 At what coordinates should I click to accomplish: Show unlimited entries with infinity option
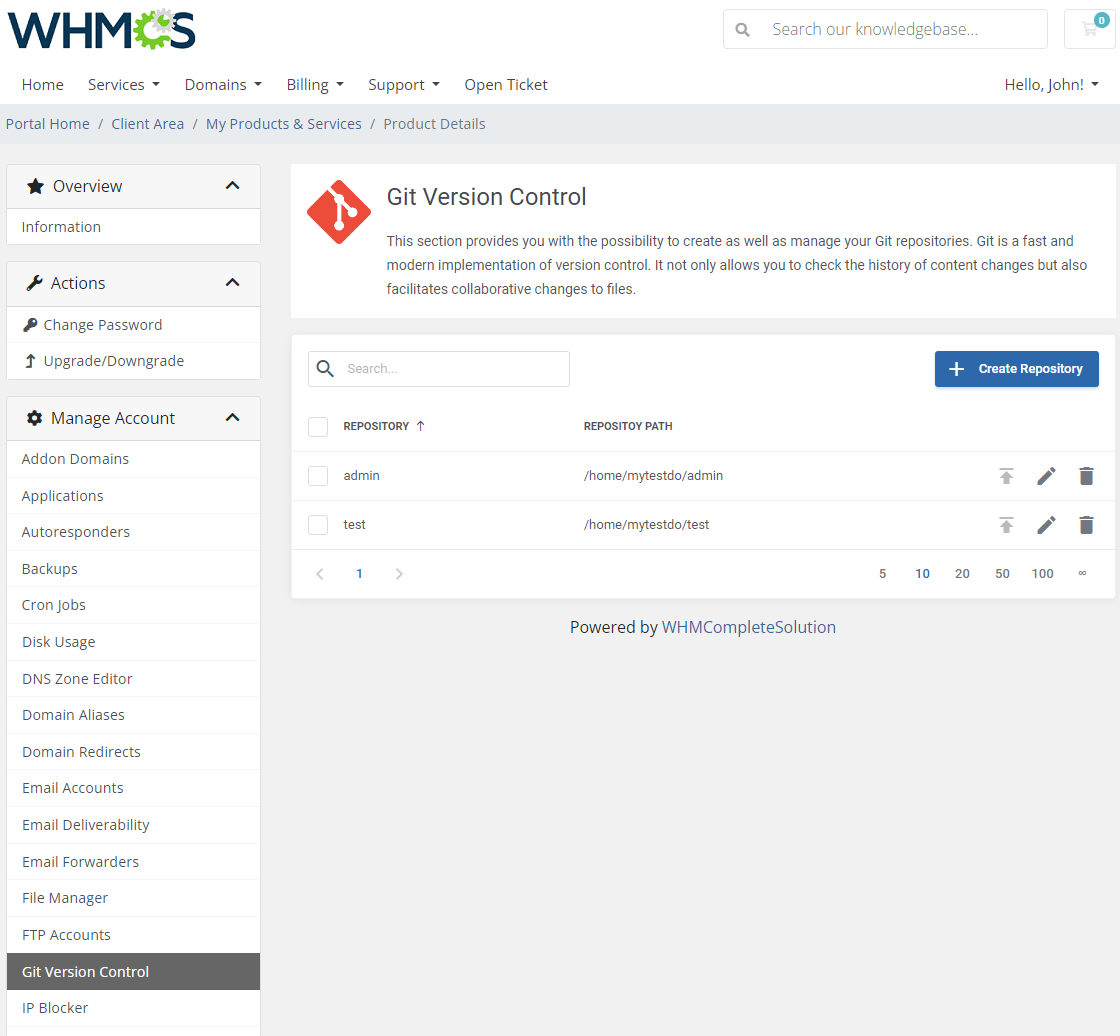point(1083,574)
